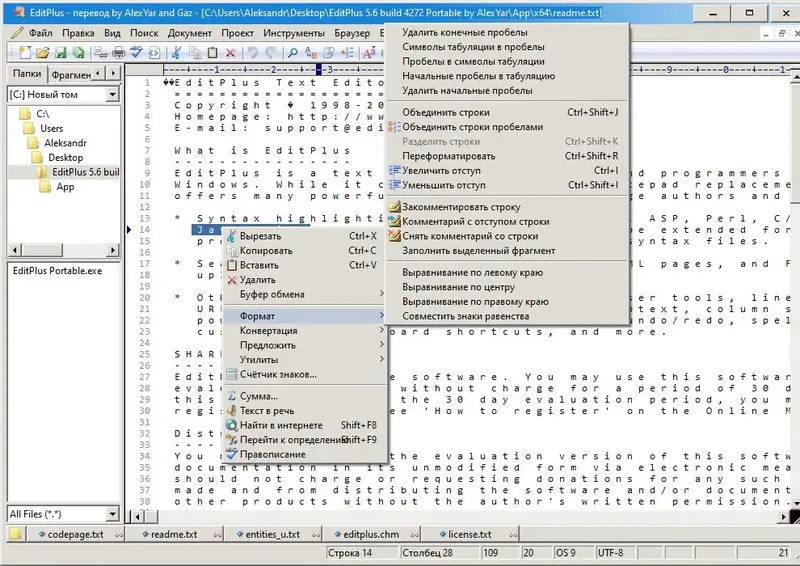800x566 pixels.
Task: Choose Вставить in the context menu
Action: (x=304, y=265)
